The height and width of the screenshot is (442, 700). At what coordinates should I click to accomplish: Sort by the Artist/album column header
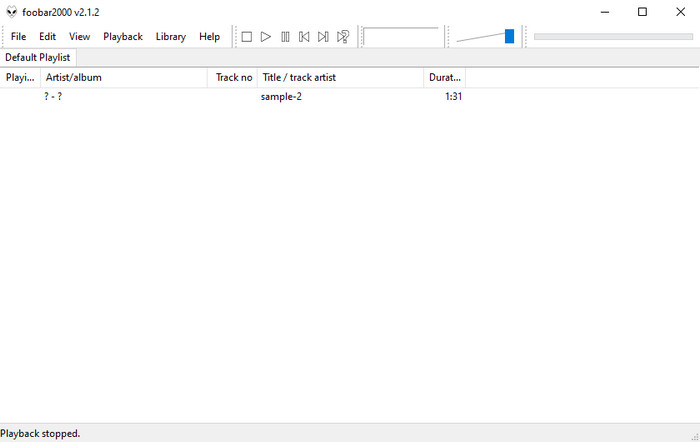124,78
